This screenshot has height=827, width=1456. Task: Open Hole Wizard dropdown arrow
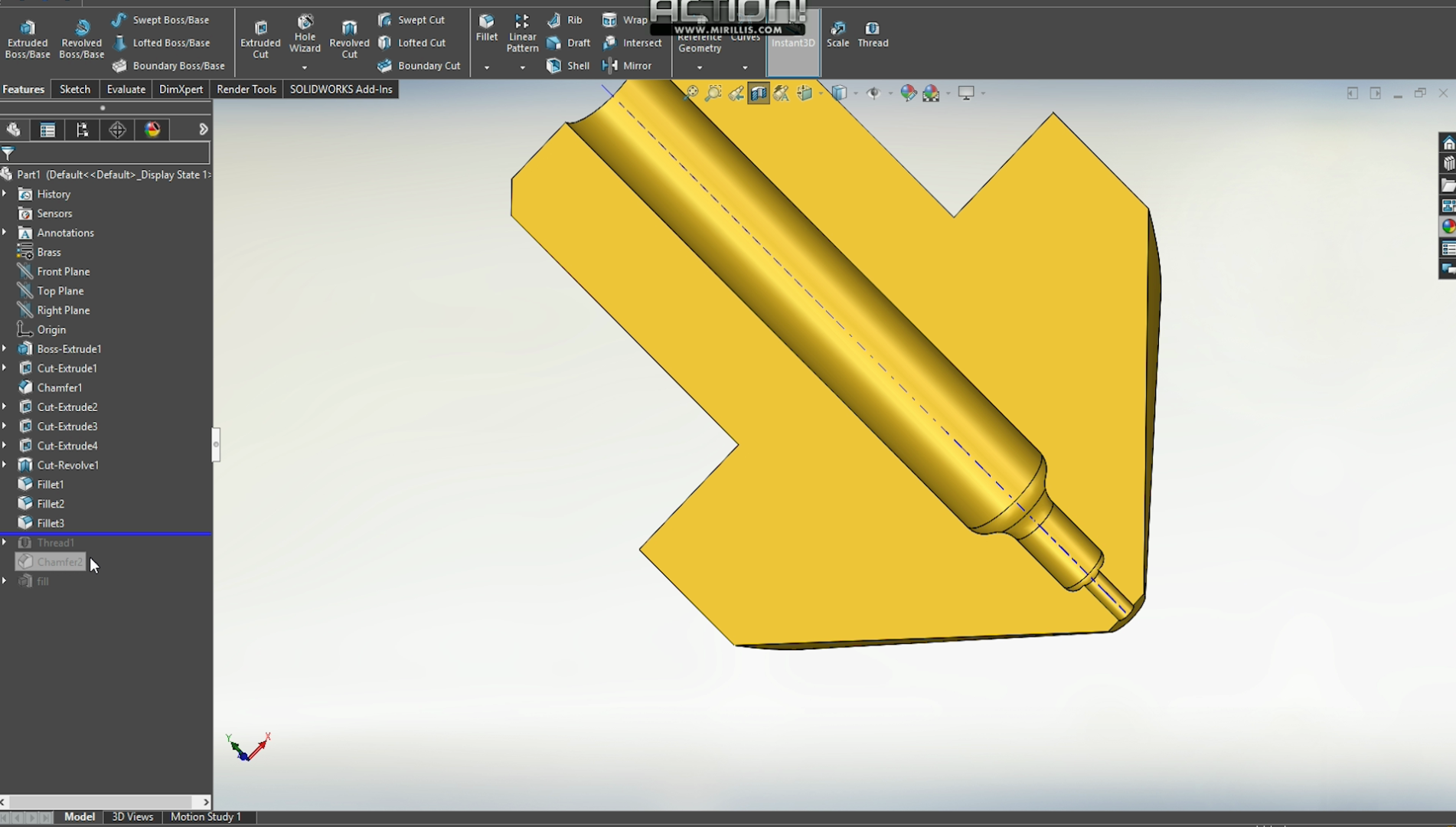[305, 67]
